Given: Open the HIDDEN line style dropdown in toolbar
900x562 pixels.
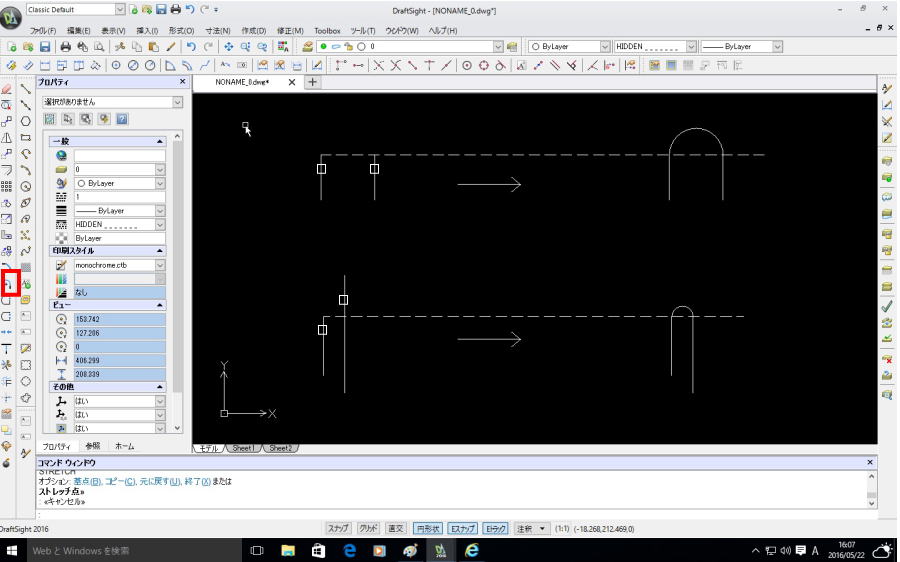Looking at the screenshot, I should pyautogui.click(x=692, y=46).
